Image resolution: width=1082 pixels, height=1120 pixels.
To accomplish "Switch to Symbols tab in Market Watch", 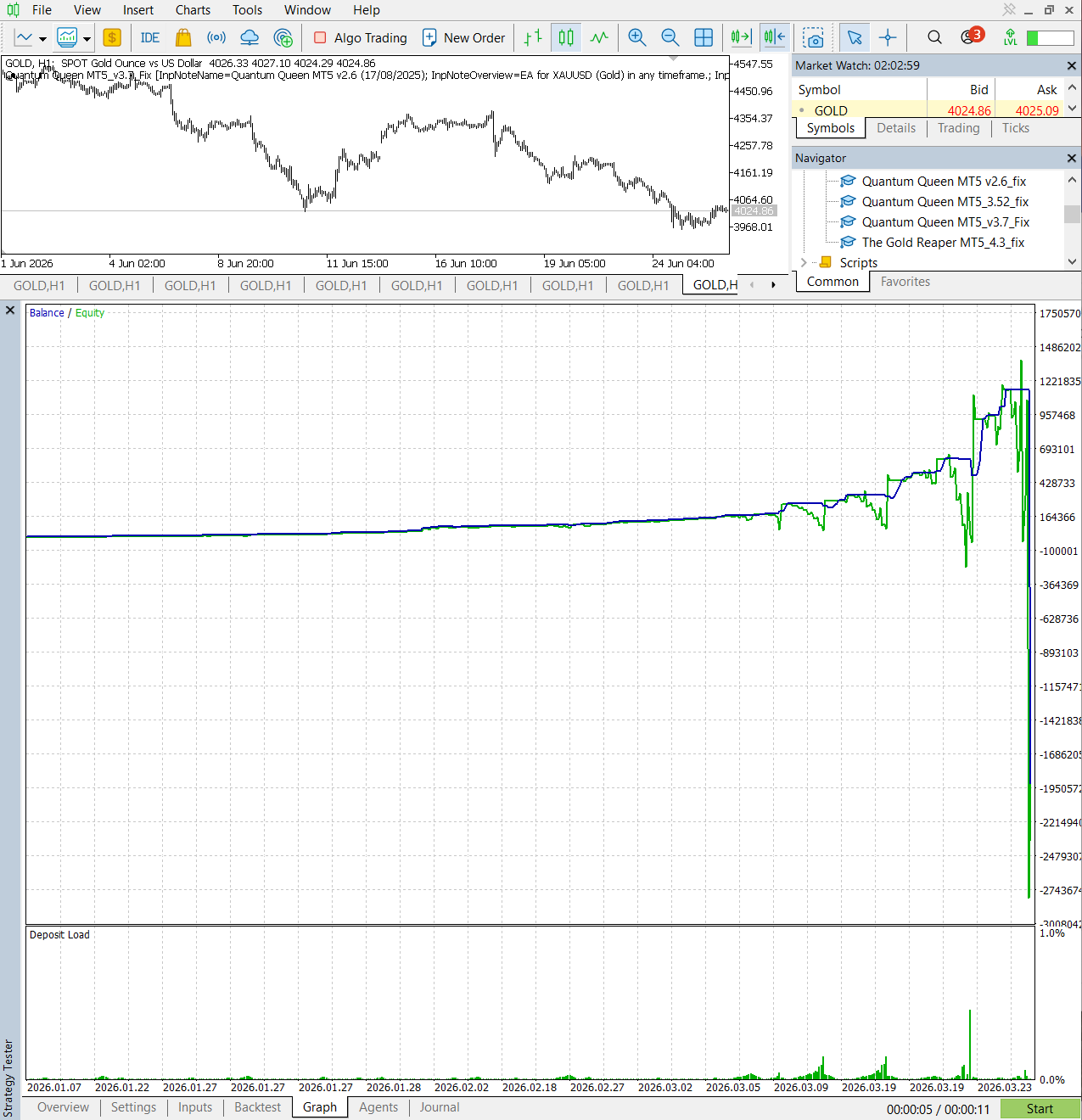I will pos(831,128).
